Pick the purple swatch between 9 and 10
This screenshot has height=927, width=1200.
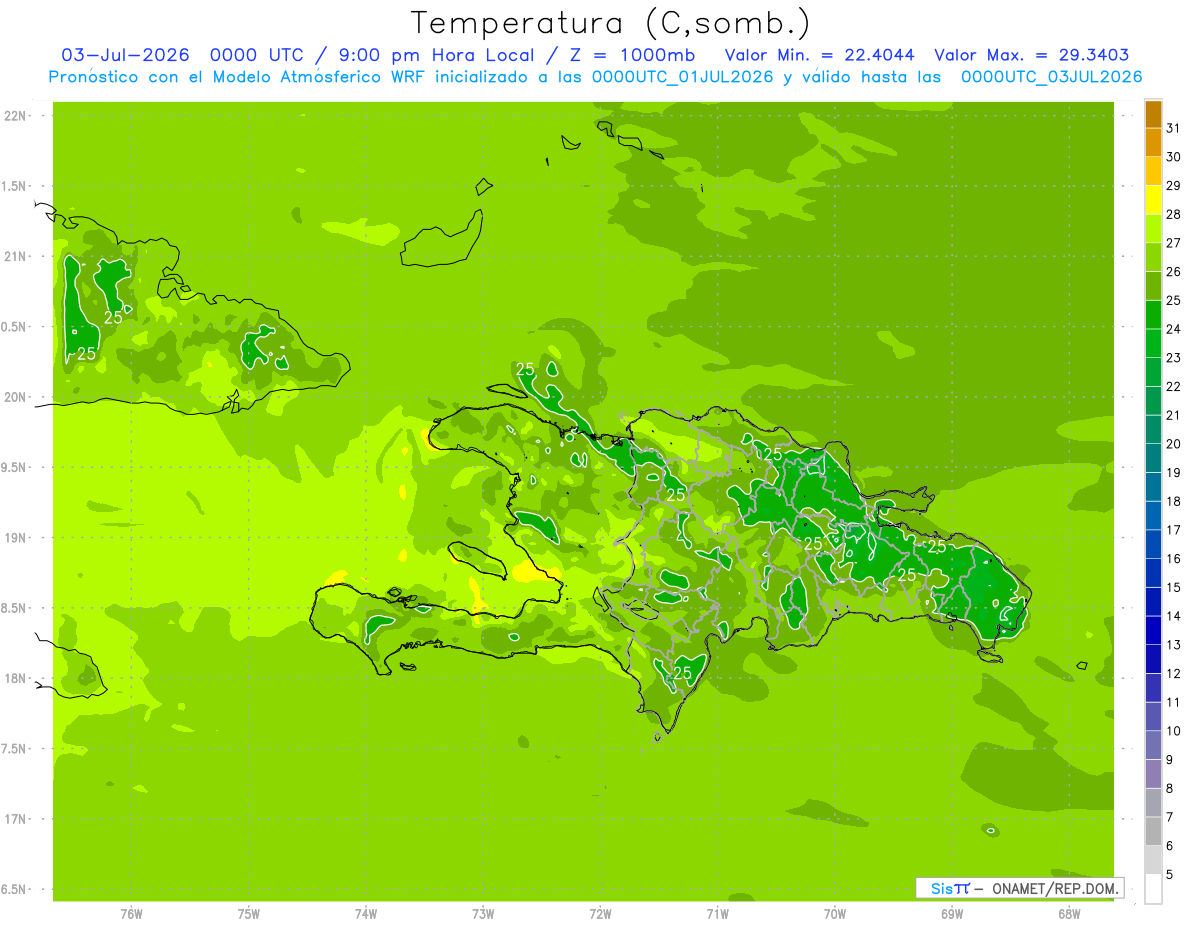point(1154,746)
